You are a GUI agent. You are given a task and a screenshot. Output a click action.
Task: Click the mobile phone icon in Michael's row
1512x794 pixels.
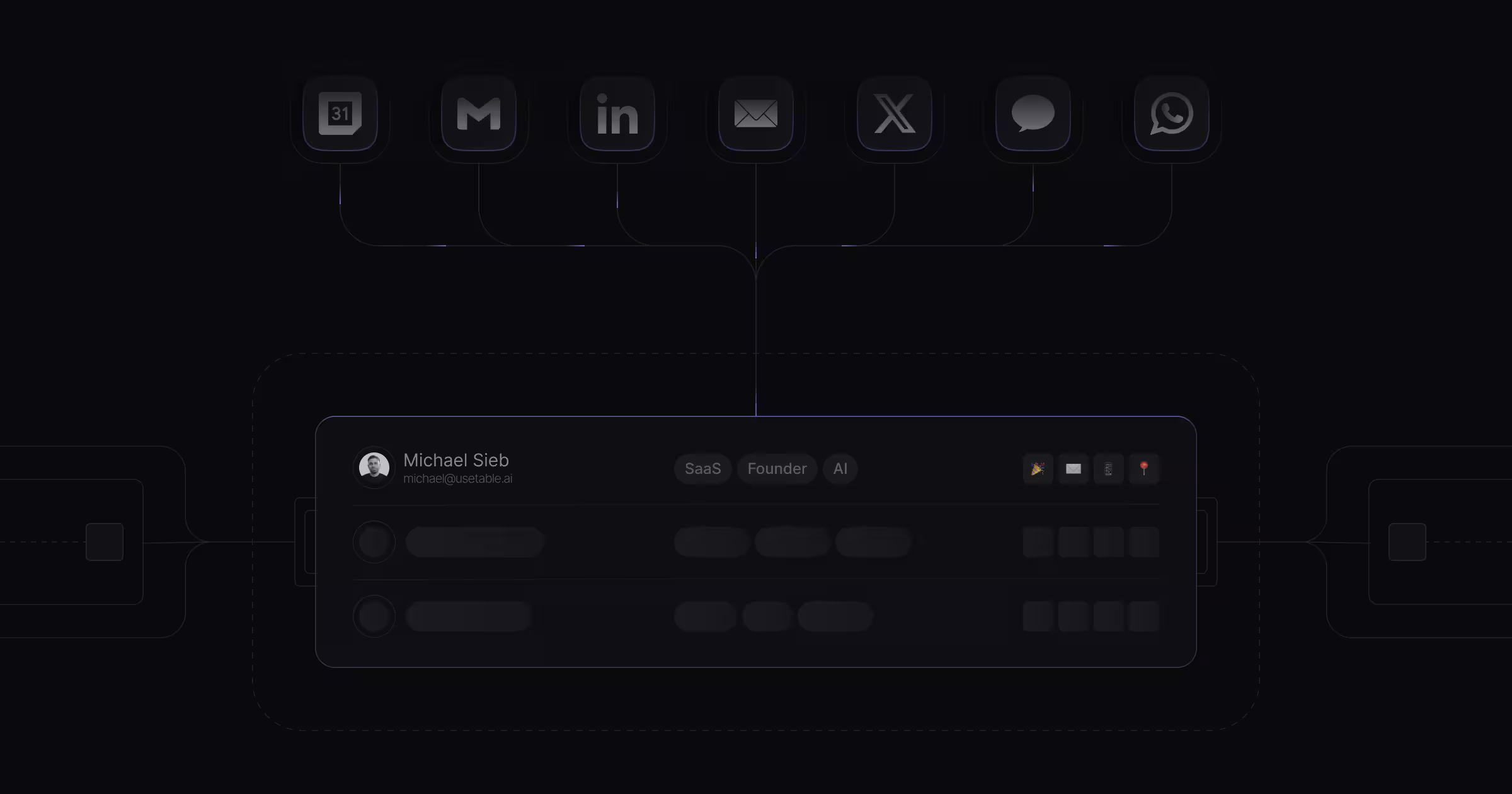pyautogui.click(x=1108, y=469)
